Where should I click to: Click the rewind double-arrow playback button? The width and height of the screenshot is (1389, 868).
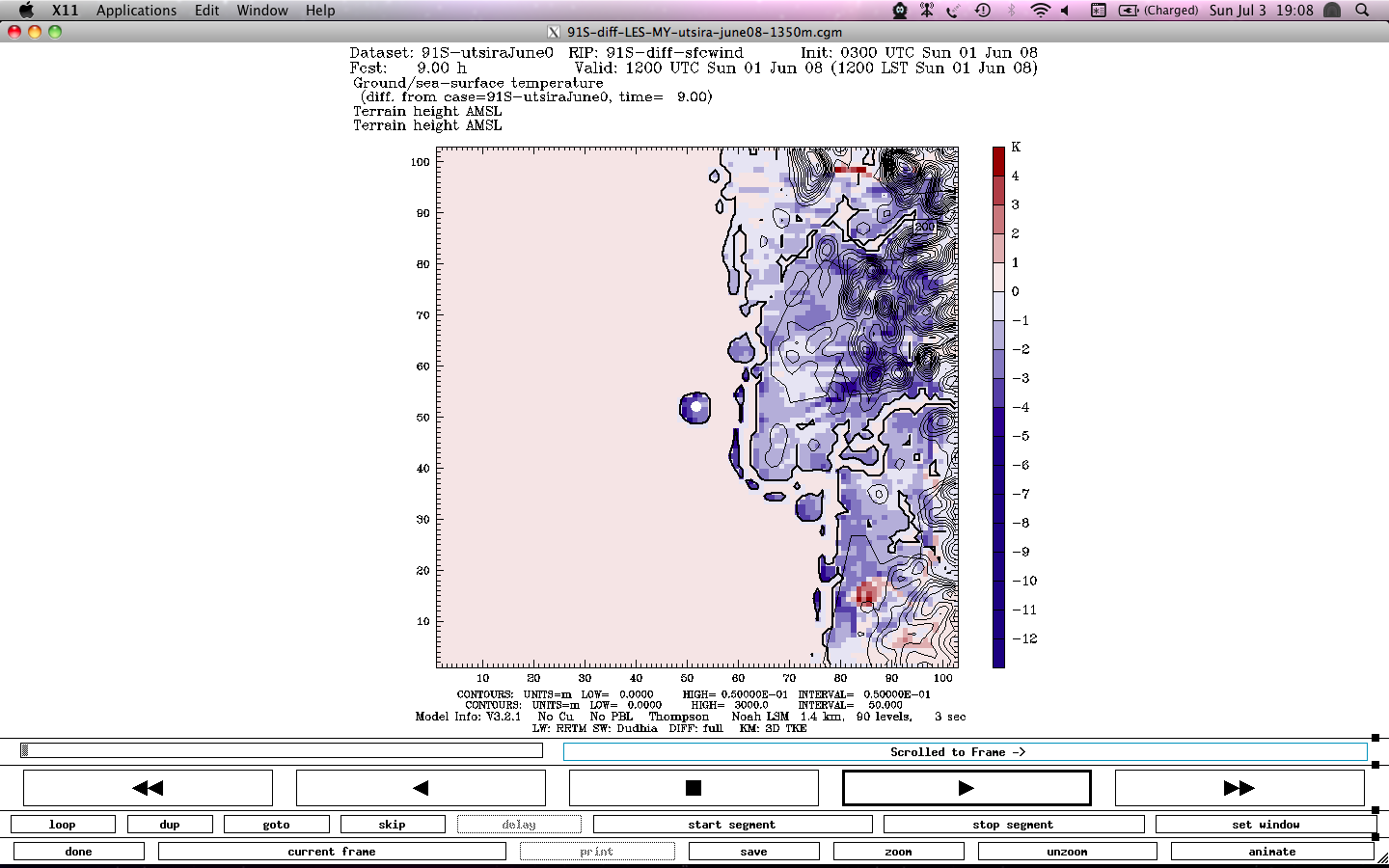(x=148, y=788)
